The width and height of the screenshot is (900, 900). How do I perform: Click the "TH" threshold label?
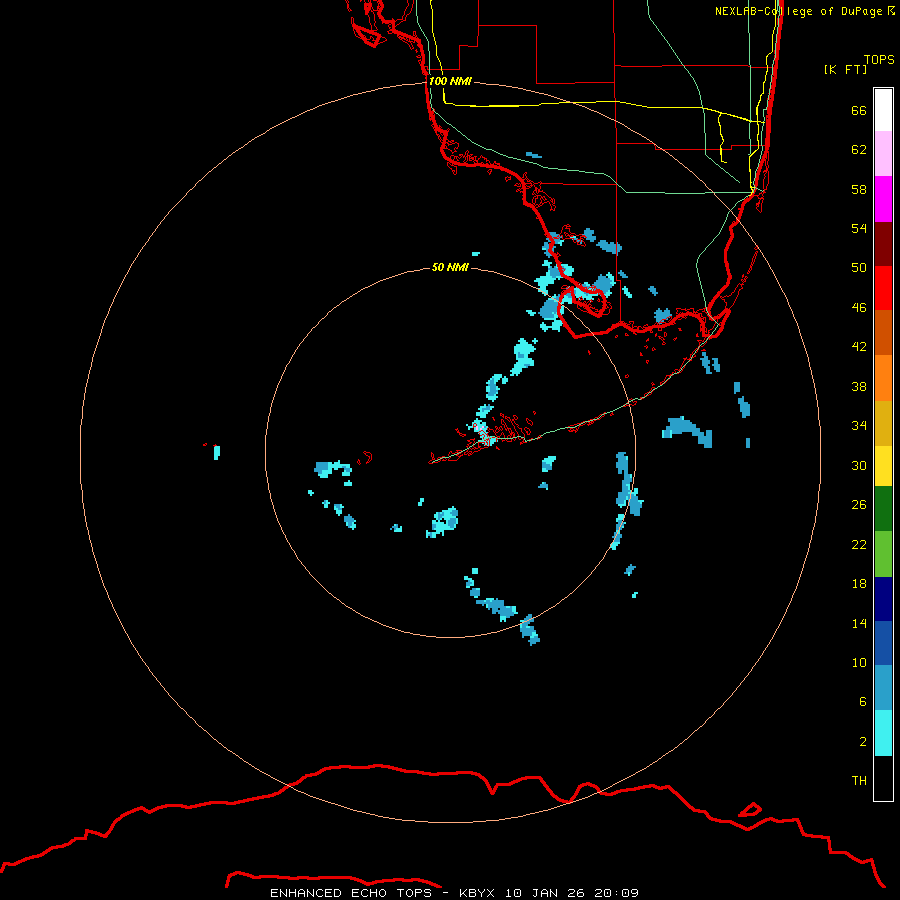click(x=859, y=780)
